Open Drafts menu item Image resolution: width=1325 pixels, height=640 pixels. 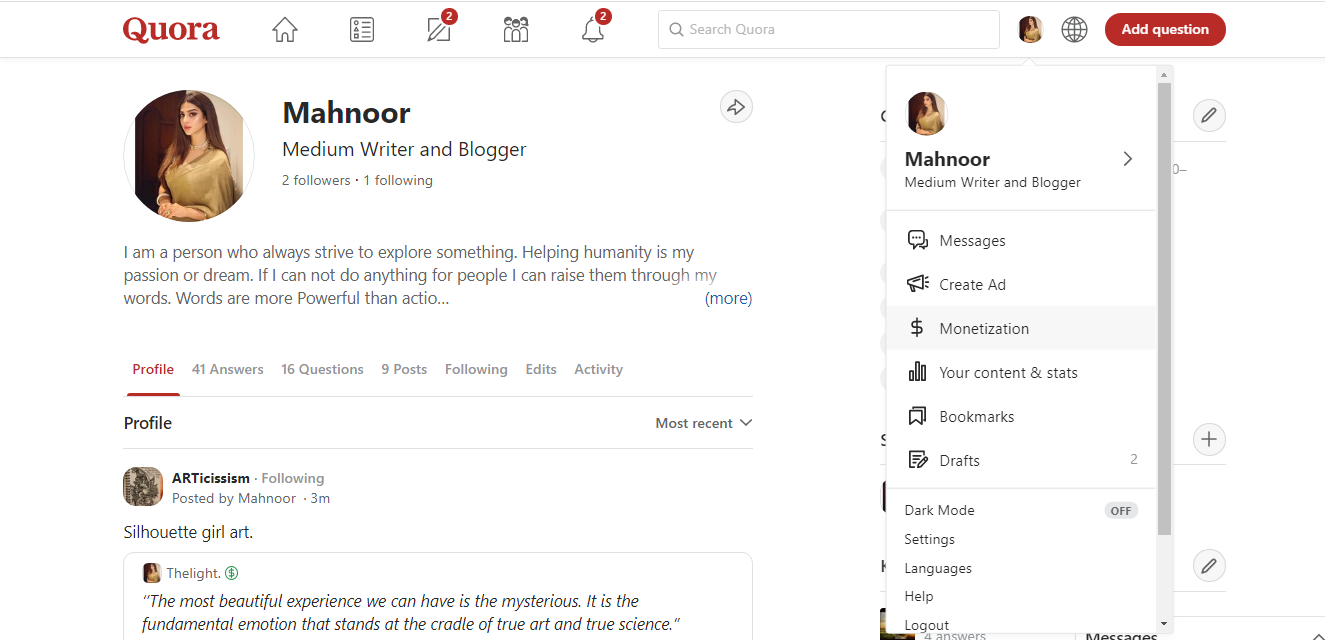coord(1021,460)
